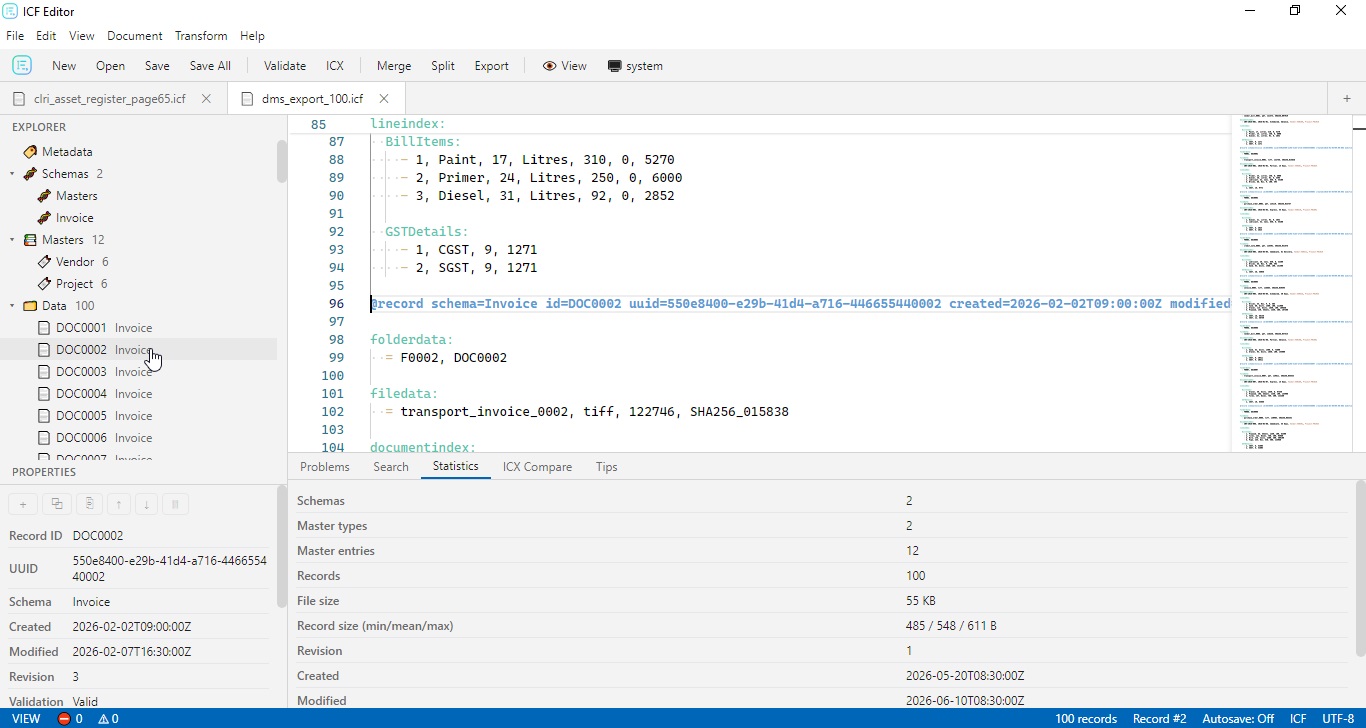Collapse the Data tree node
This screenshot has height=728, width=1366.
tap(12, 306)
